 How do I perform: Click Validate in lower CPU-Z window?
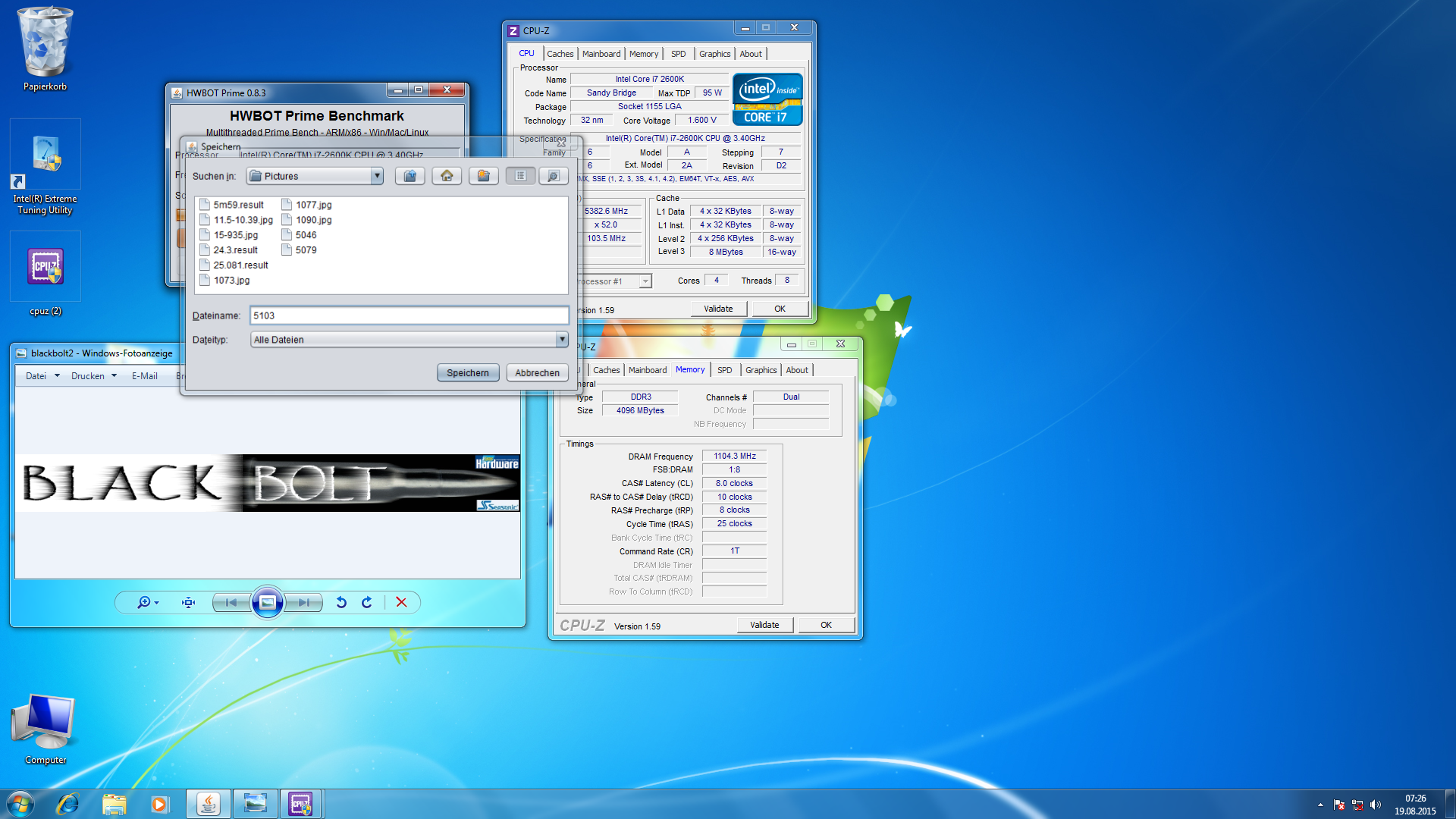(764, 625)
